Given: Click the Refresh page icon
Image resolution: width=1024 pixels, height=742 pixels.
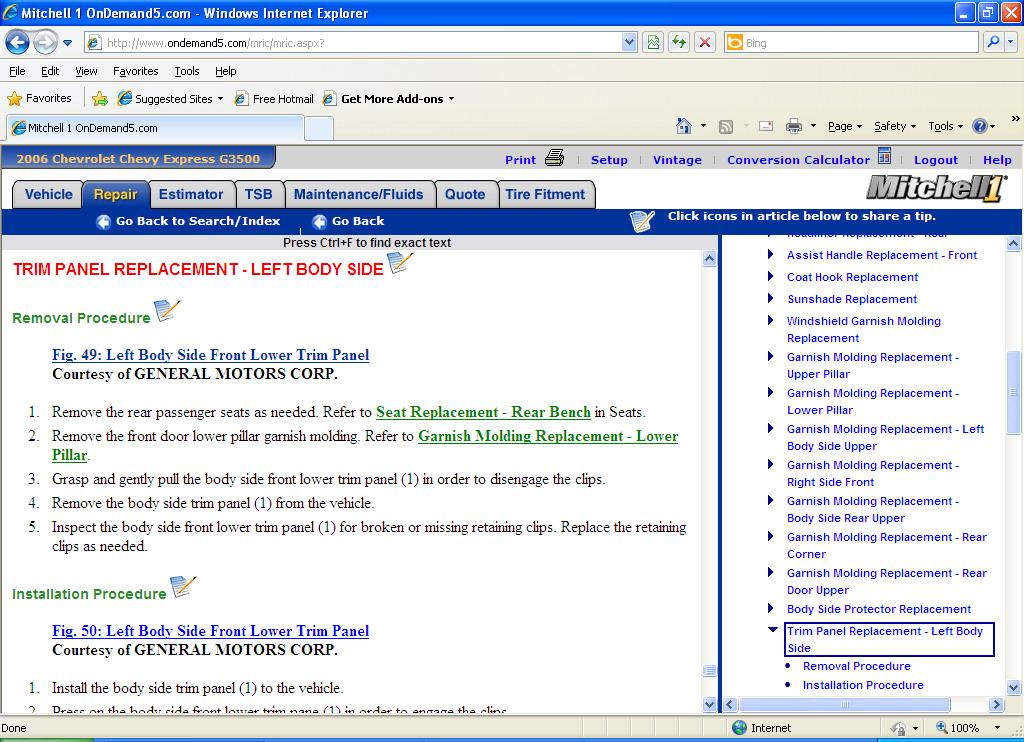Looking at the screenshot, I should [679, 42].
